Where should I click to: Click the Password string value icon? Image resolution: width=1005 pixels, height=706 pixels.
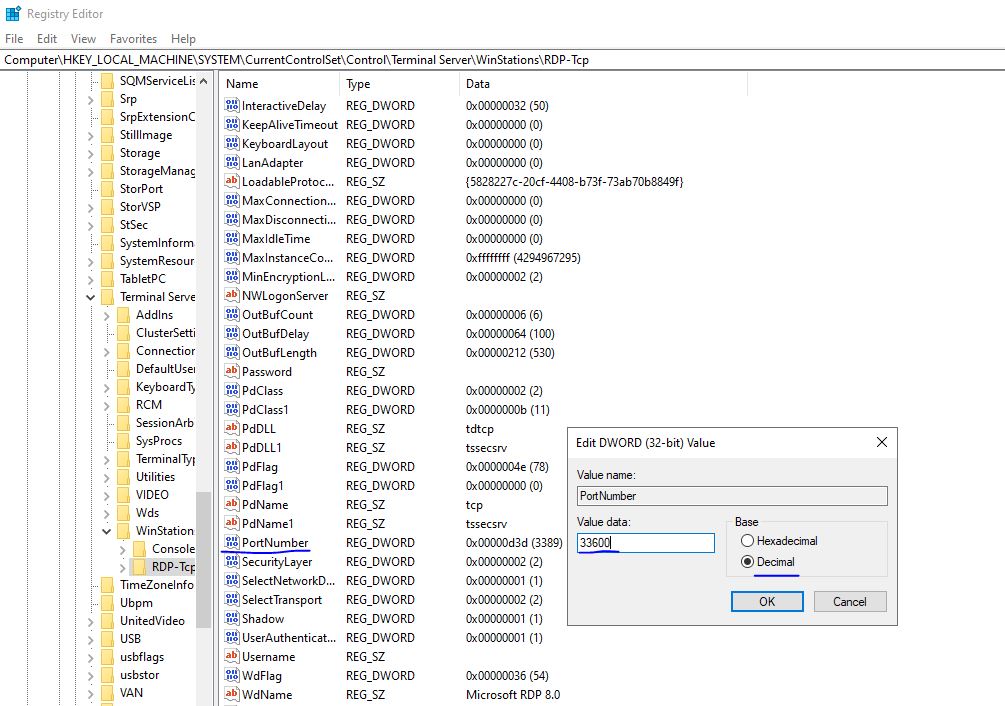tap(232, 372)
